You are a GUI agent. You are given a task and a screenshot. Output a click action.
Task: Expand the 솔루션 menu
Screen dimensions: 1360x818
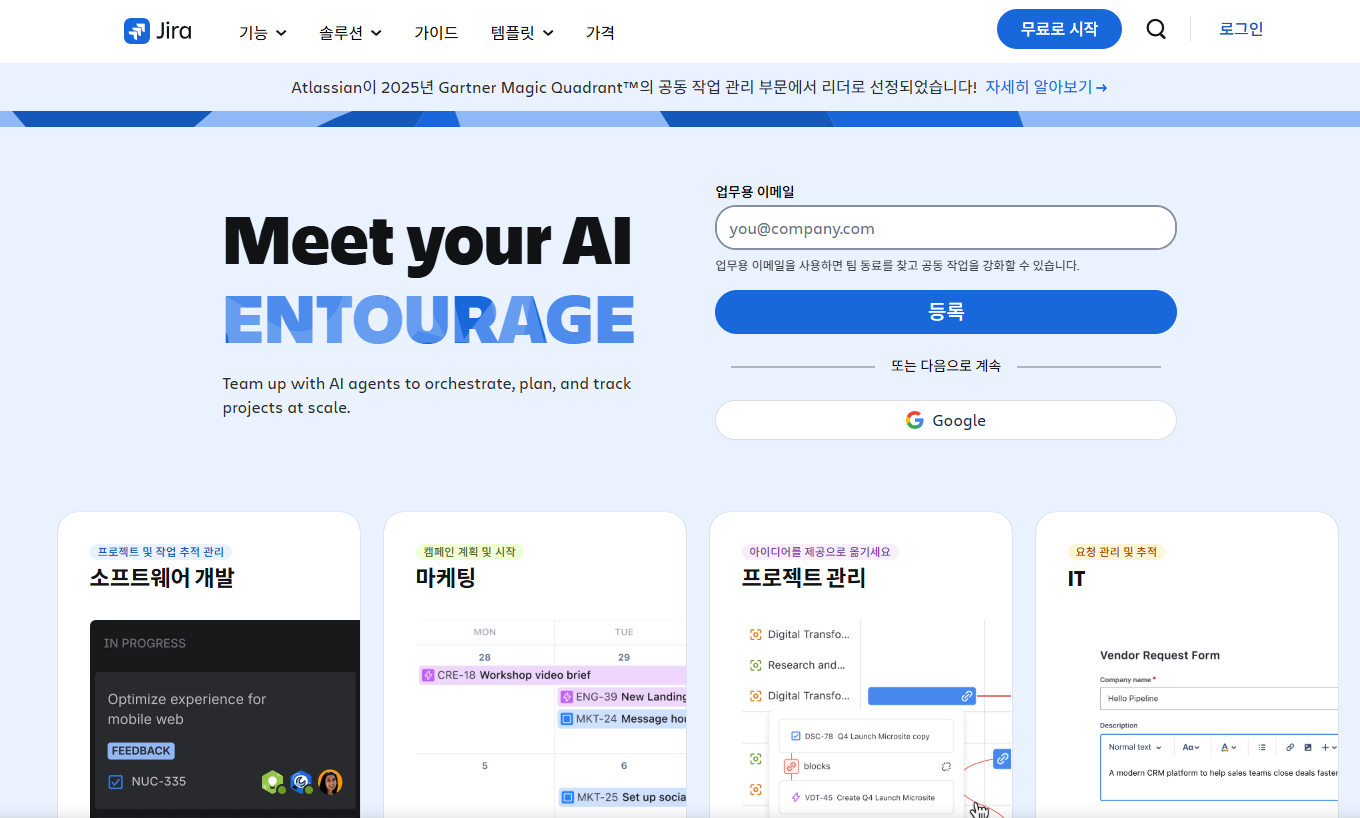coord(351,32)
